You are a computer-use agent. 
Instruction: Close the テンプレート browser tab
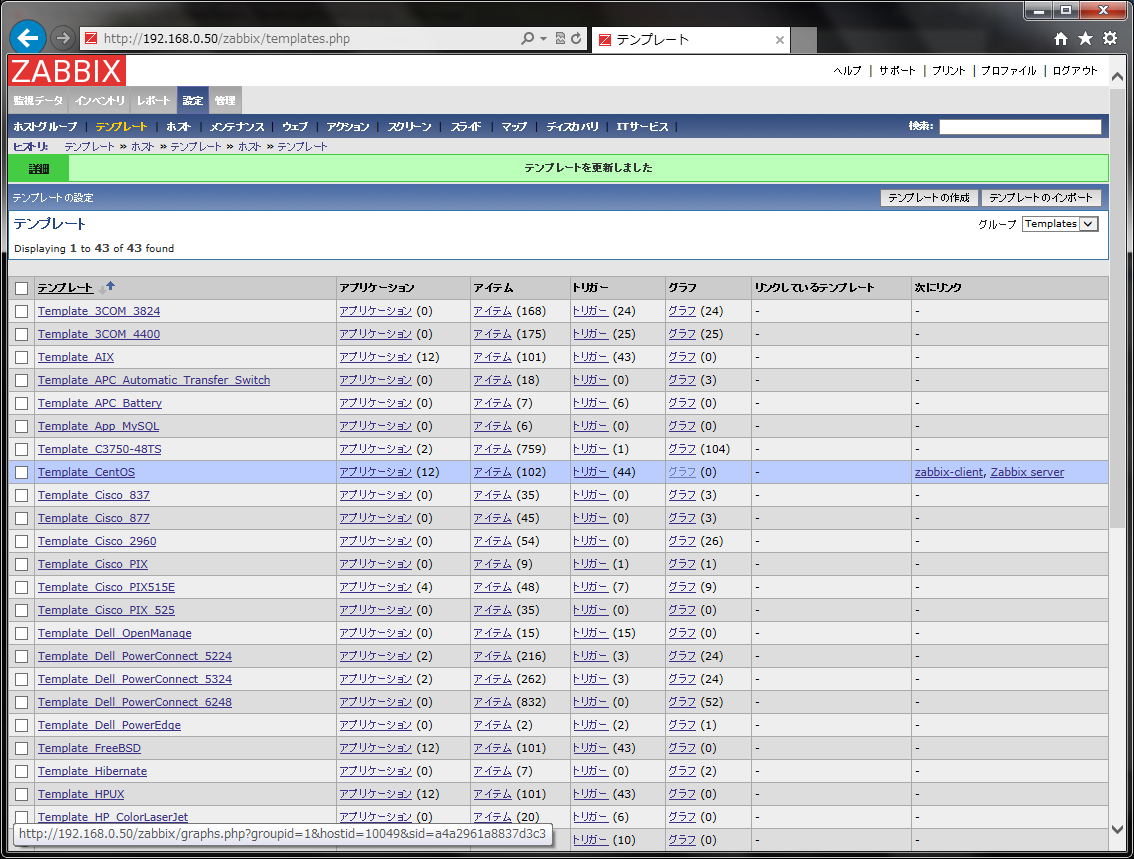(x=780, y=40)
